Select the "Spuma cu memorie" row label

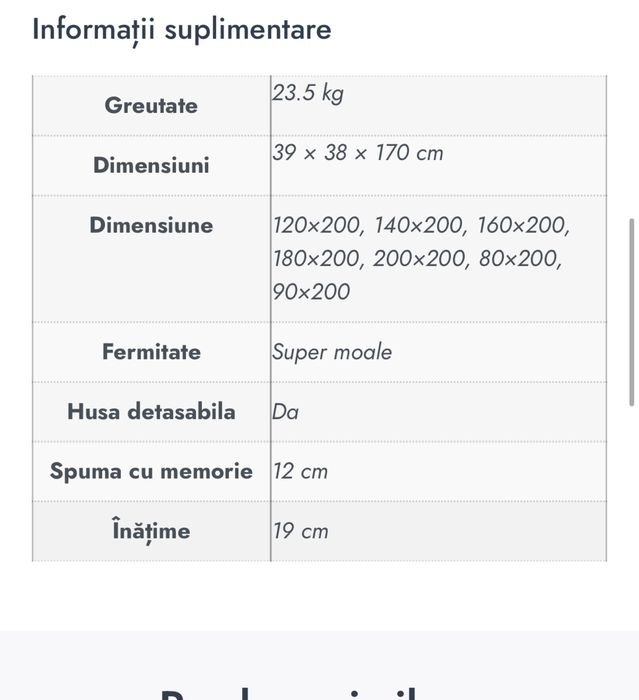point(151,471)
